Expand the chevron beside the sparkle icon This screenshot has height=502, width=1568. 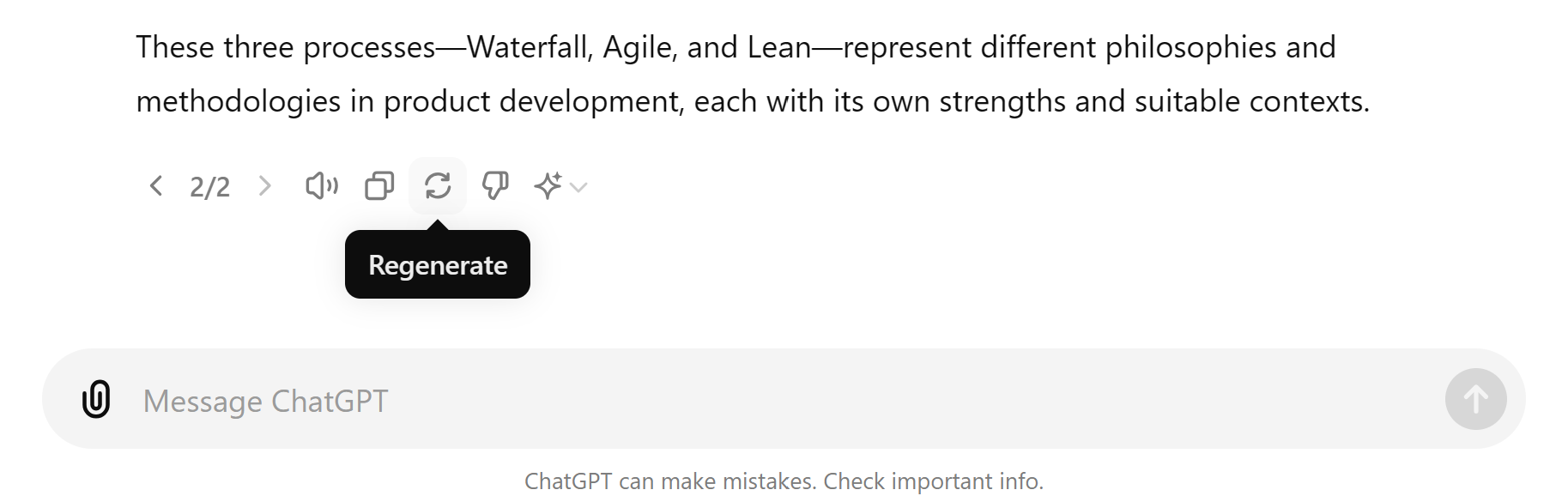[580, 188]
